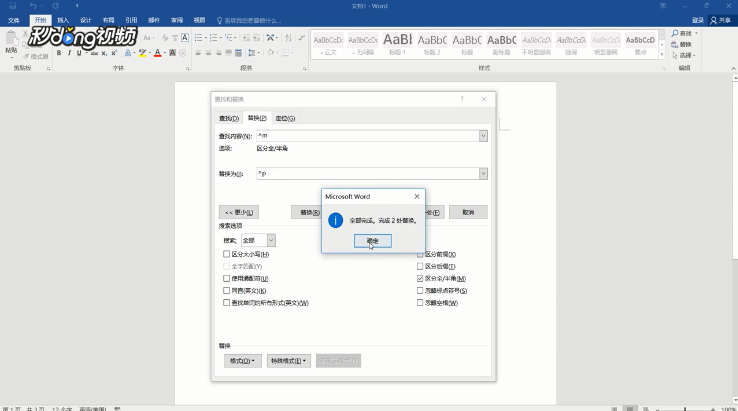Increase paragraph indent
Viewport: 738px width, 411px height.
257,38
